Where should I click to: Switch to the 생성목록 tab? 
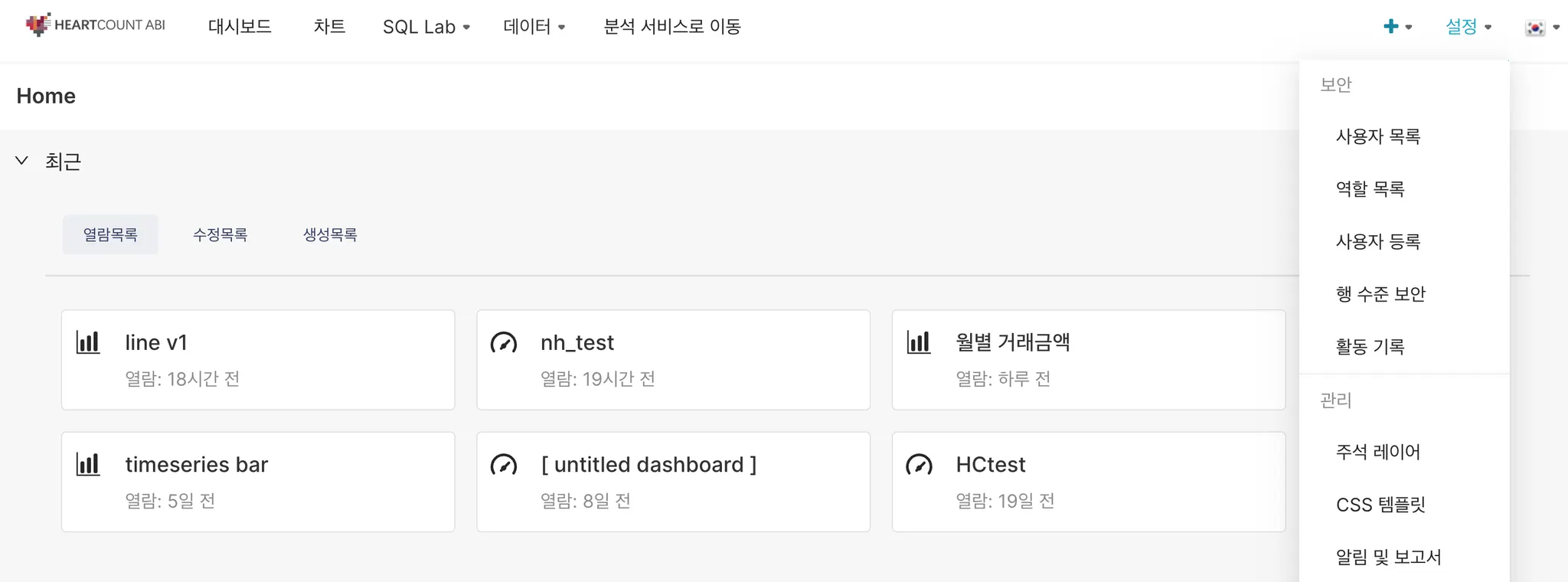tap(330, 234)
